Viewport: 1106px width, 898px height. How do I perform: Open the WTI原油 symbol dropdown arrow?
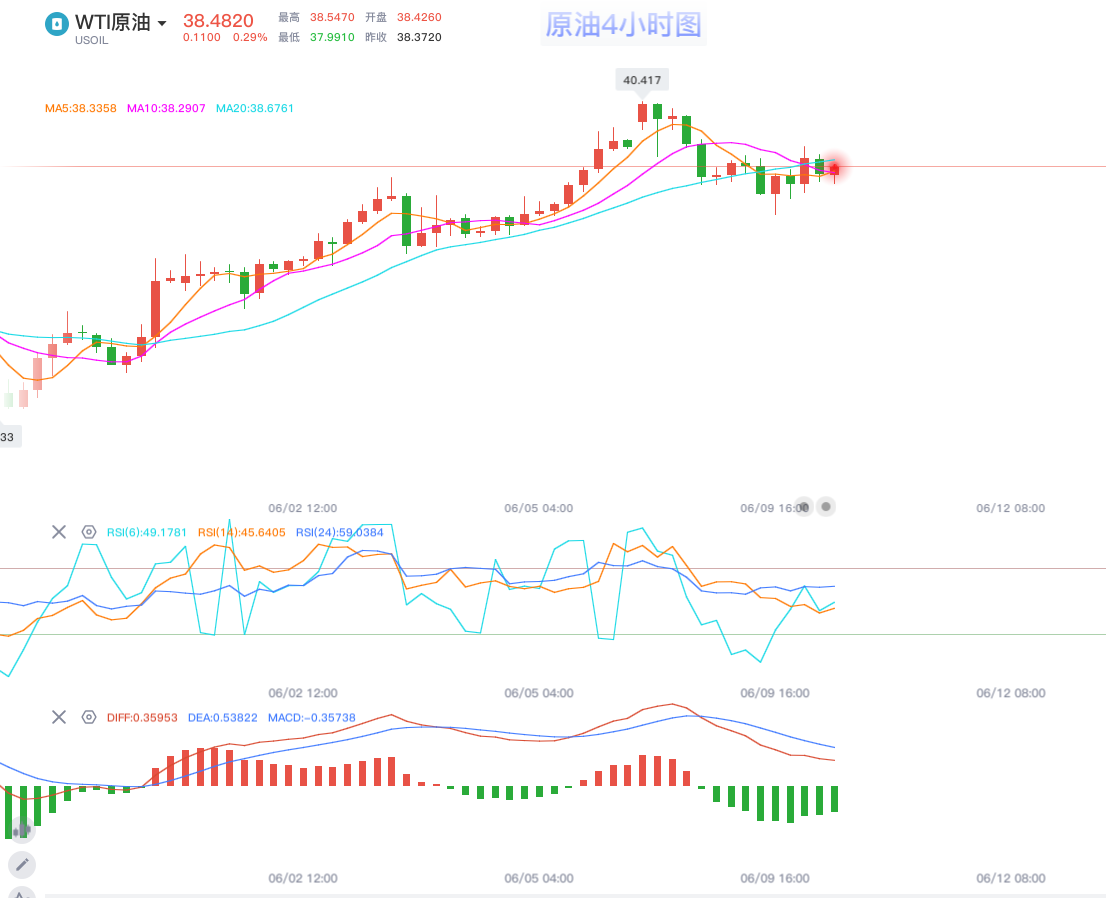coord(162,24)
